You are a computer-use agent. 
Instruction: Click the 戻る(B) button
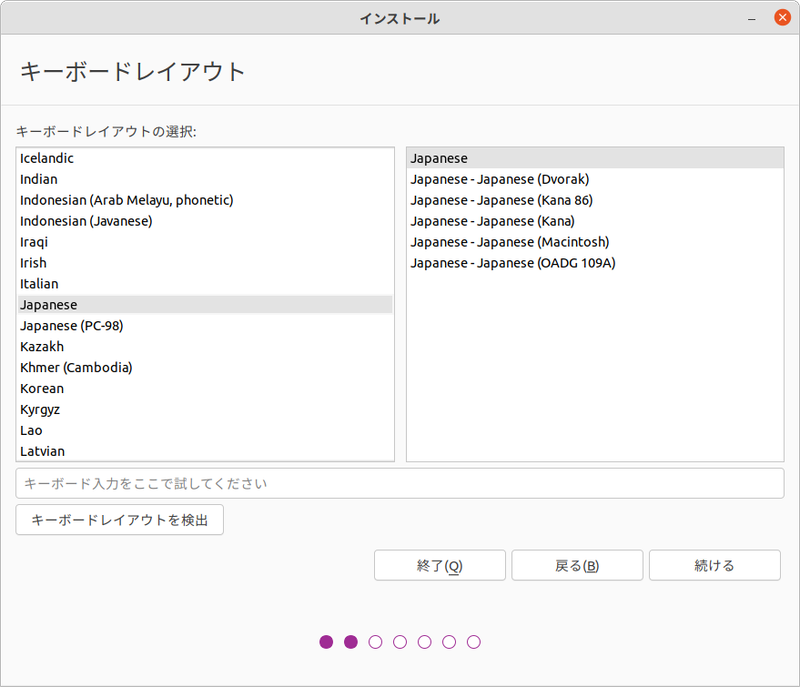(577, 565)
